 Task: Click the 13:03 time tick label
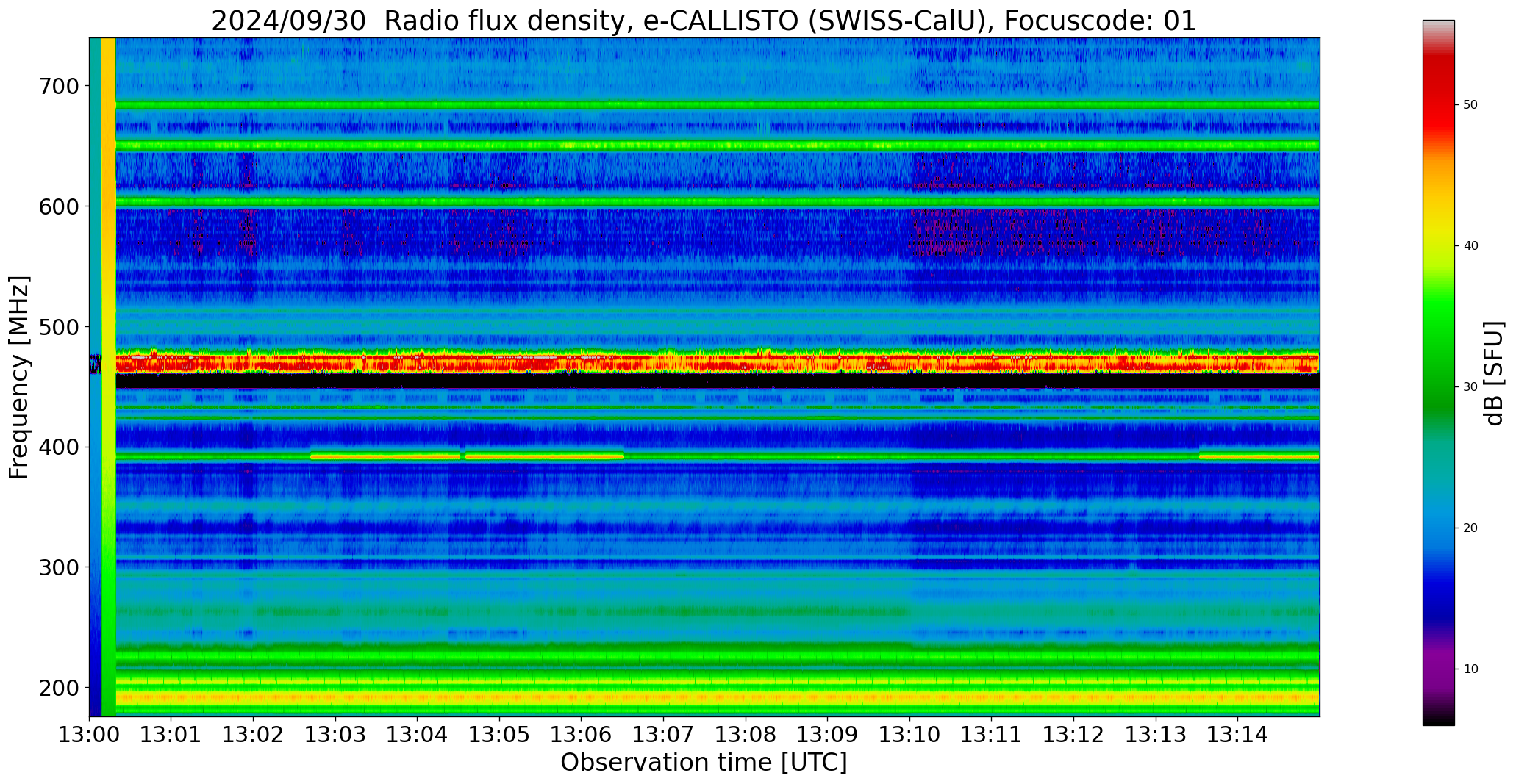(336, 734)
